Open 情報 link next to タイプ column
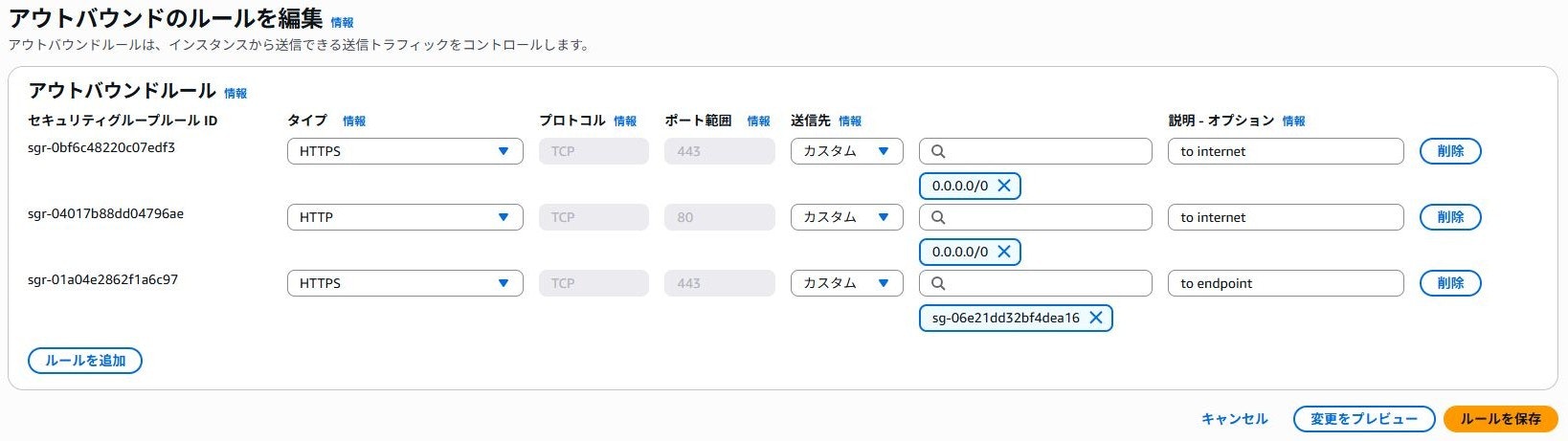 tap(354, 121)
